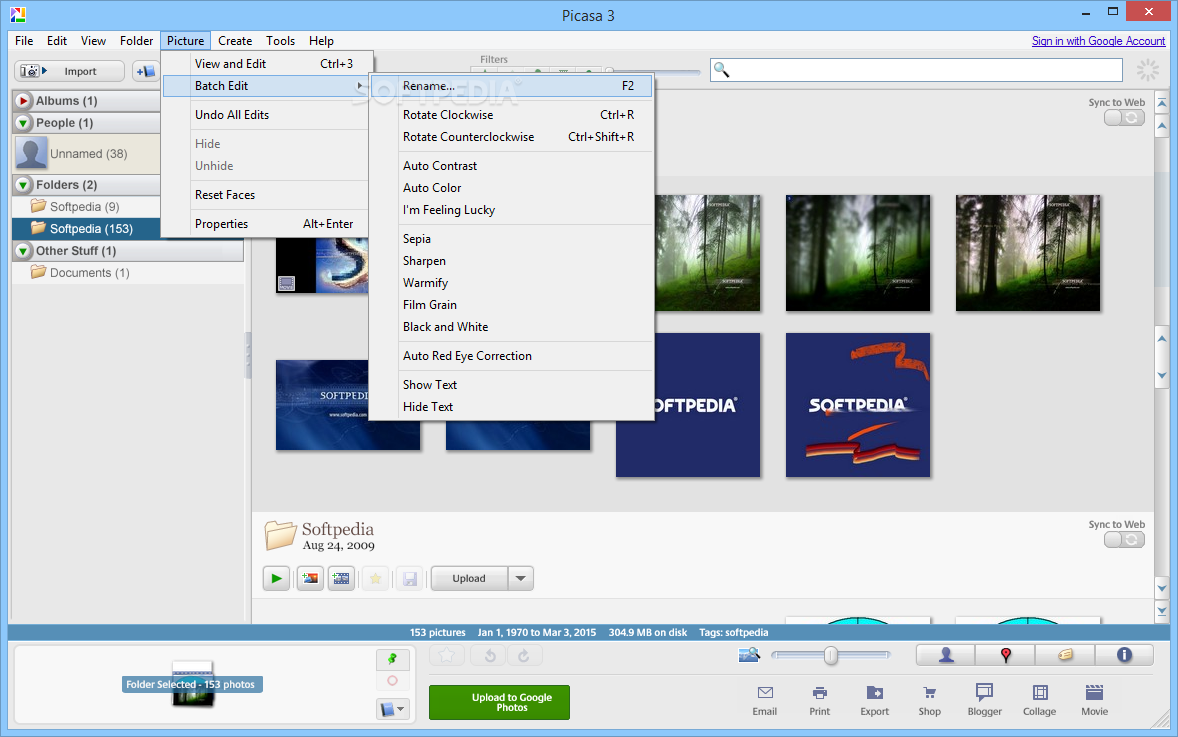Select Undo All Edits menu entry
The height and width of the screenshot is (737, 1178).
click(x=265, y=115)
